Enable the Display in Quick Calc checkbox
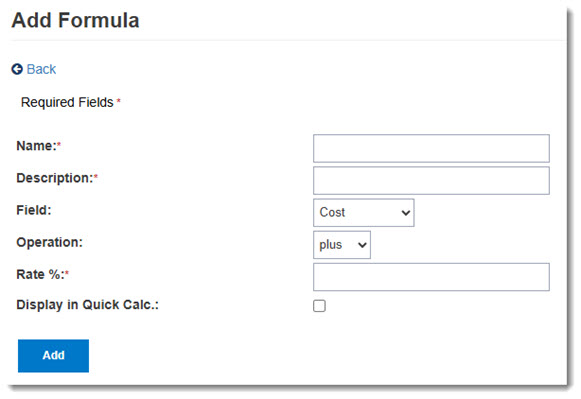The image size is (581, 399). 319,306
